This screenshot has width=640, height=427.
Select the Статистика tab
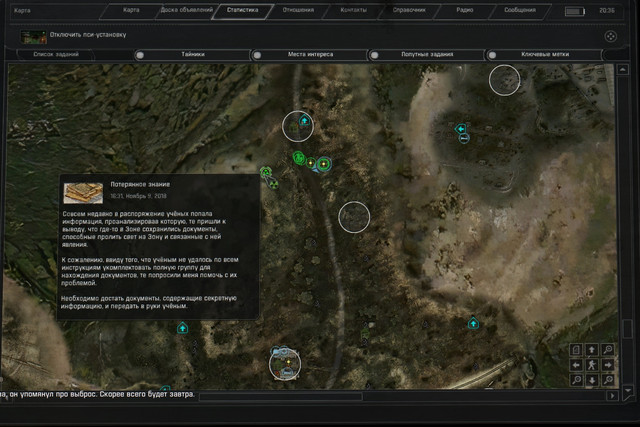242,10
